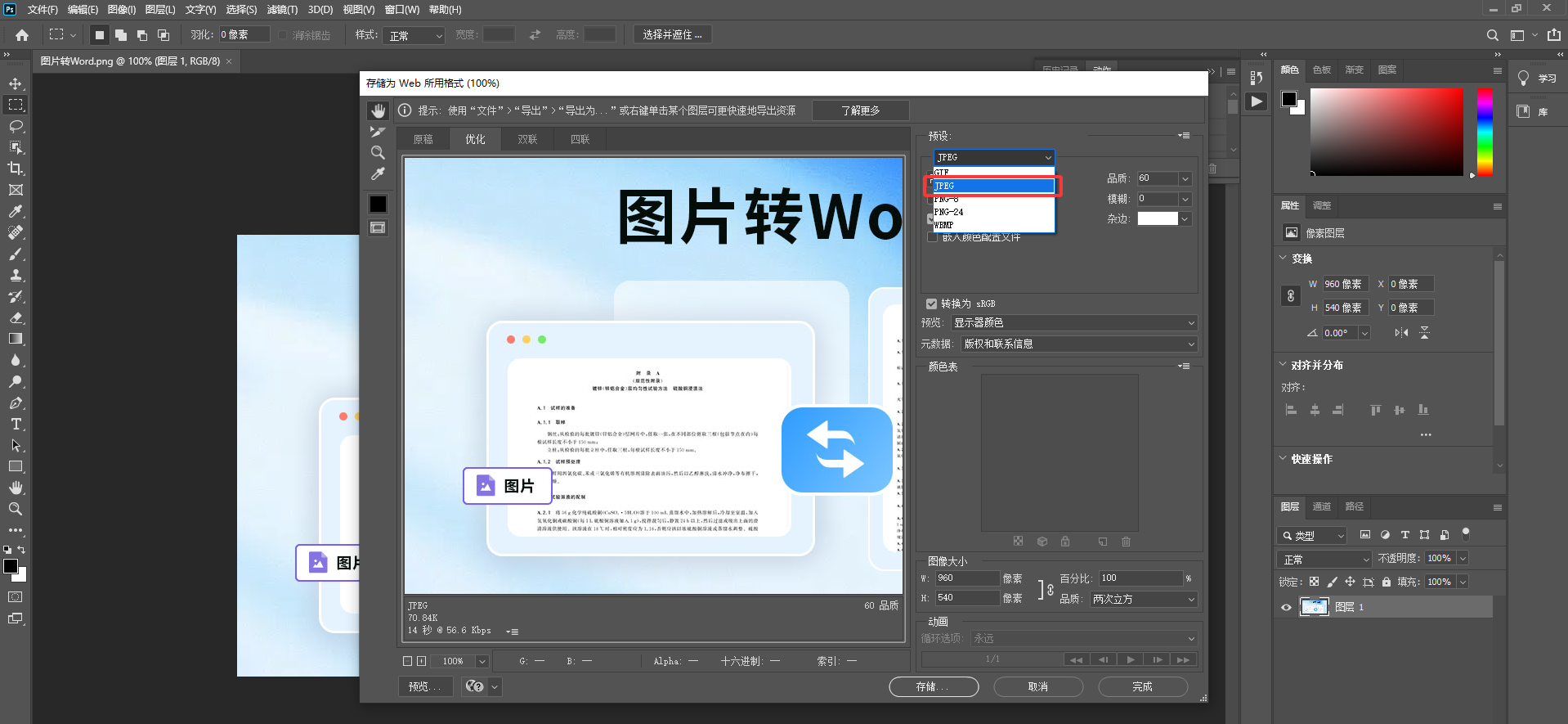This screenshot has height=724, width=1568.
Task: Click the Share icon at top right
Action: pyautogui.click(x=1554, y=35)
